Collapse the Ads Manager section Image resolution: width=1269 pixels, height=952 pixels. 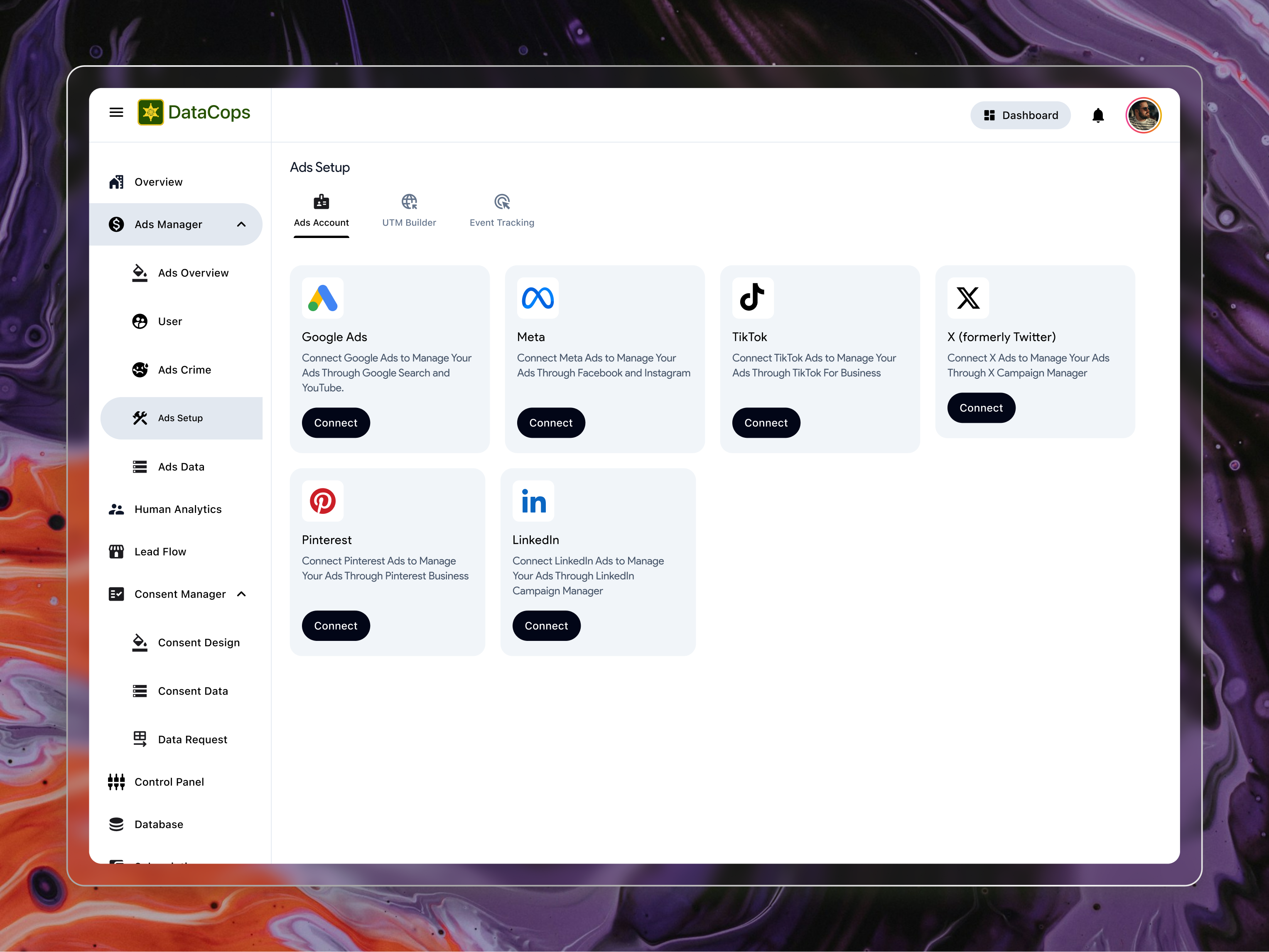(241, 224)
